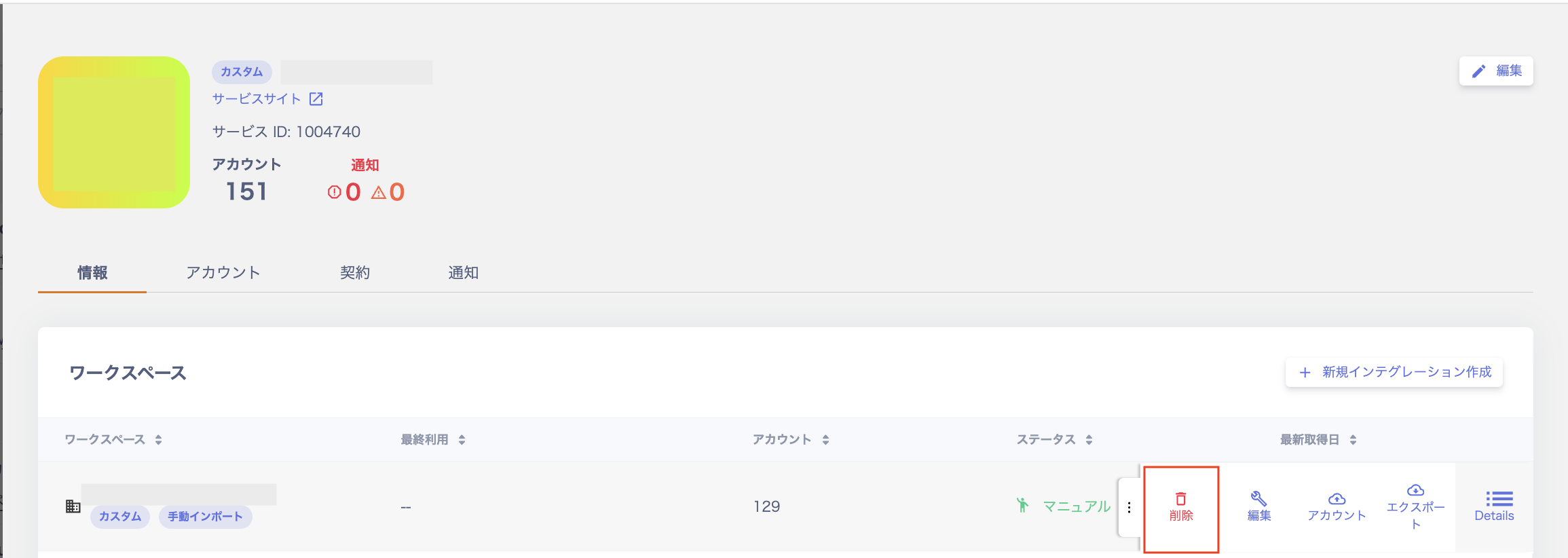Click the 編集 button at top right
Image resolution: width=1568 pixels, height=558 pixels.
click(1496, 71)
